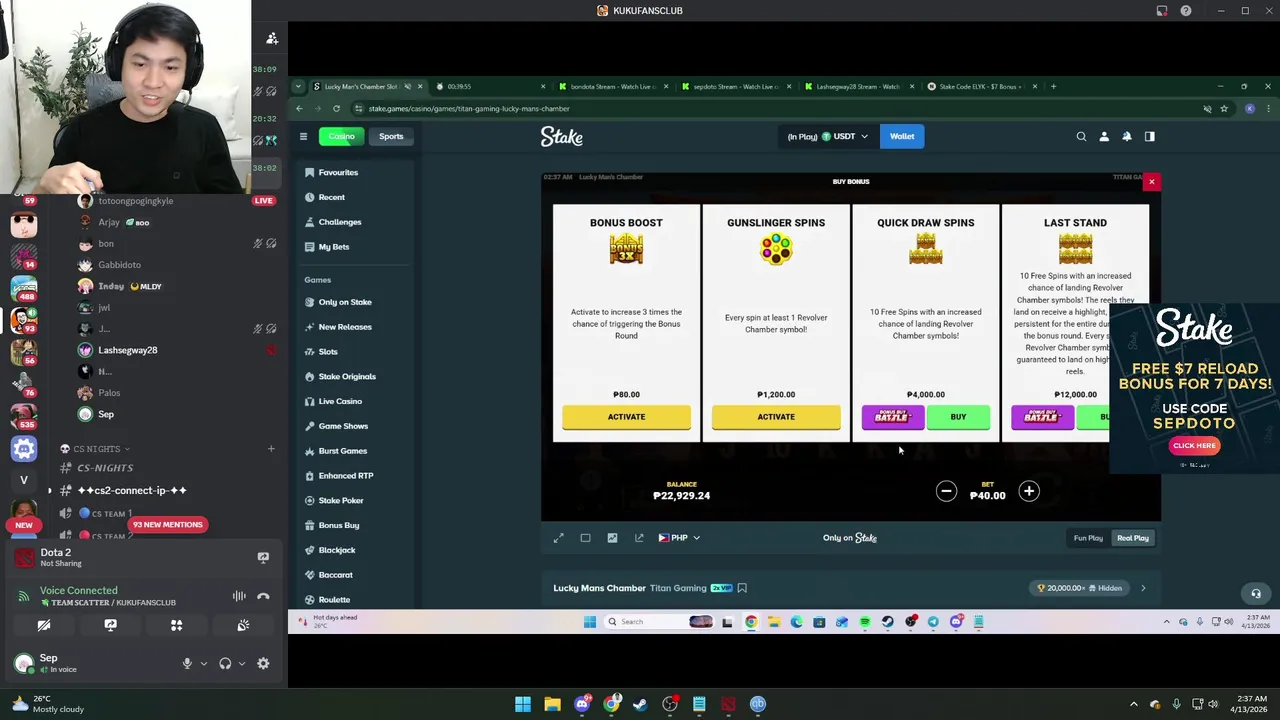Mute Discord microphone
The width and height of the screenshot is (1280, 720).
point(186,663)
